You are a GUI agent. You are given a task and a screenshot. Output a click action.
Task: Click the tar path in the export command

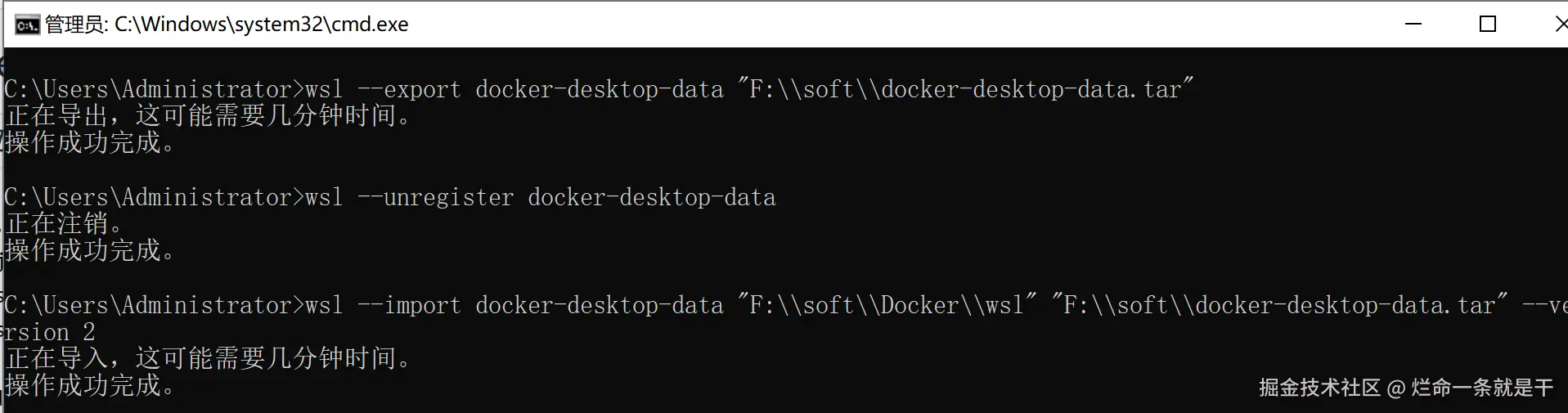(965, 89)
